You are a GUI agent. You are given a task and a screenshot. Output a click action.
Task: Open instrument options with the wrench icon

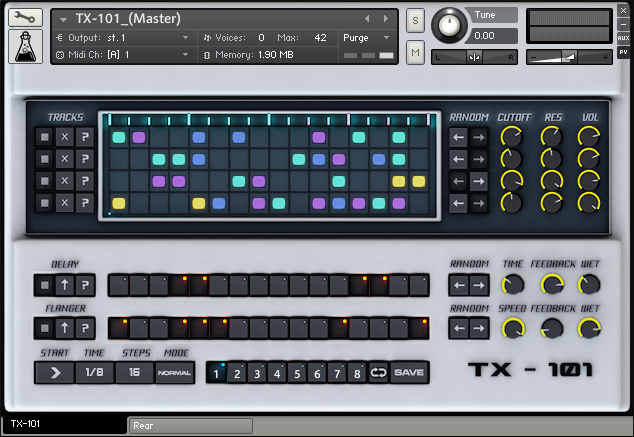click(25, 19)
